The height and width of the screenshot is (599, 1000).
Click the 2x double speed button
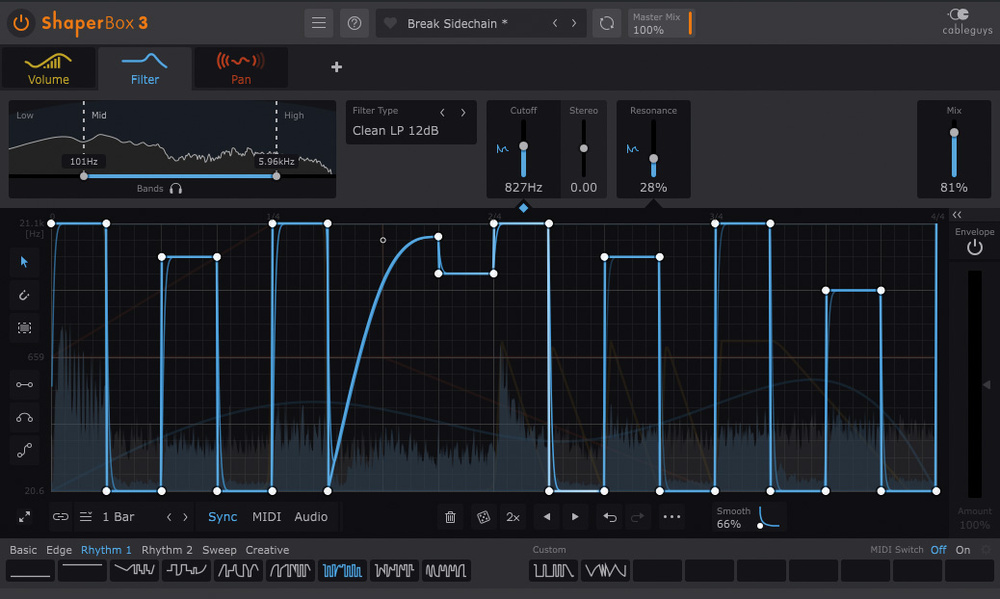click(513, 517)
